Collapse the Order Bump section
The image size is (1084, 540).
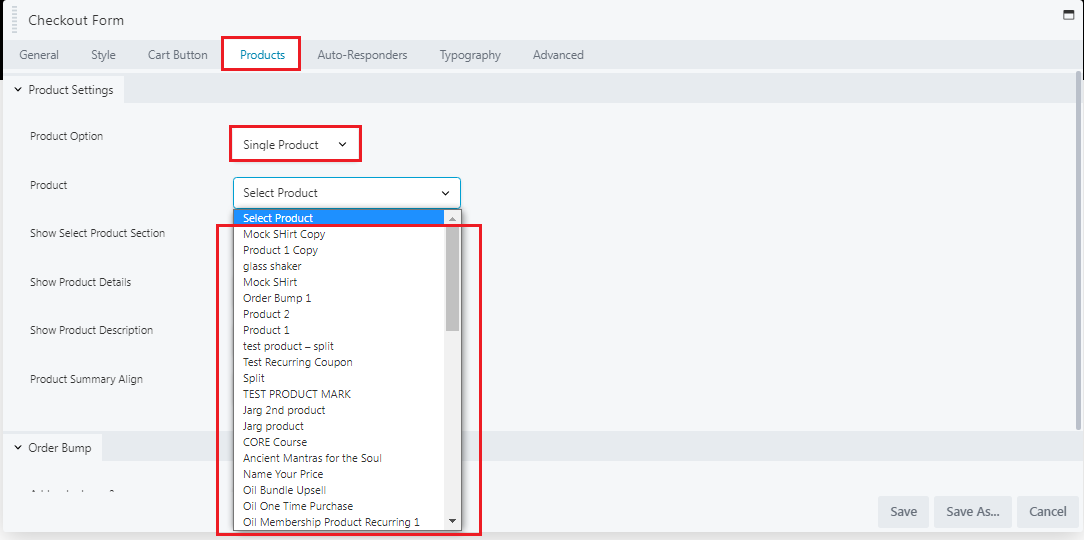pyautogui.click(x=18, y=448)
